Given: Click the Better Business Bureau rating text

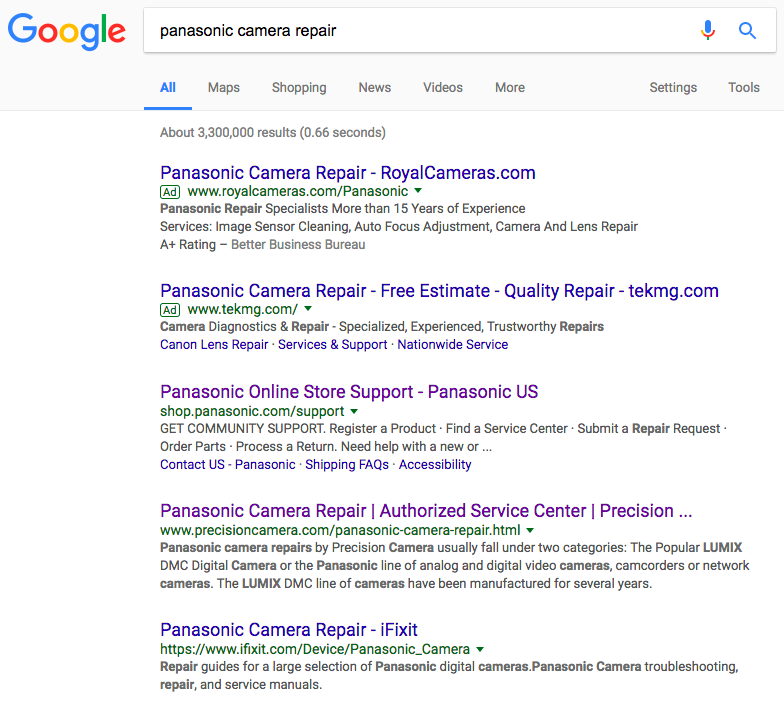Looking at the screenshot, I should tap(298, 244).
